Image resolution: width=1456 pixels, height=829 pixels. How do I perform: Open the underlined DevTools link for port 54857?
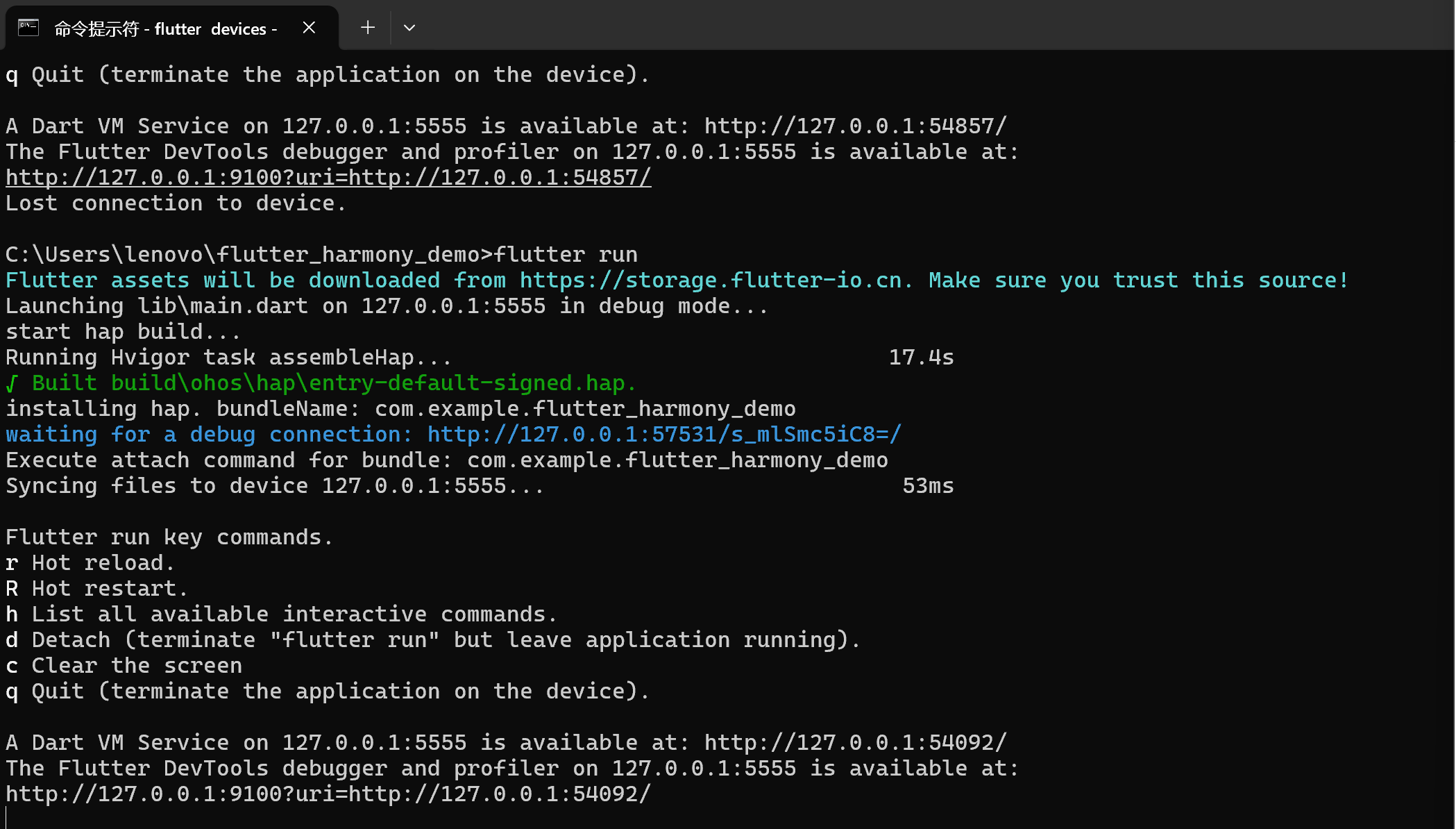pyautogui.click(x=328, y=178)
